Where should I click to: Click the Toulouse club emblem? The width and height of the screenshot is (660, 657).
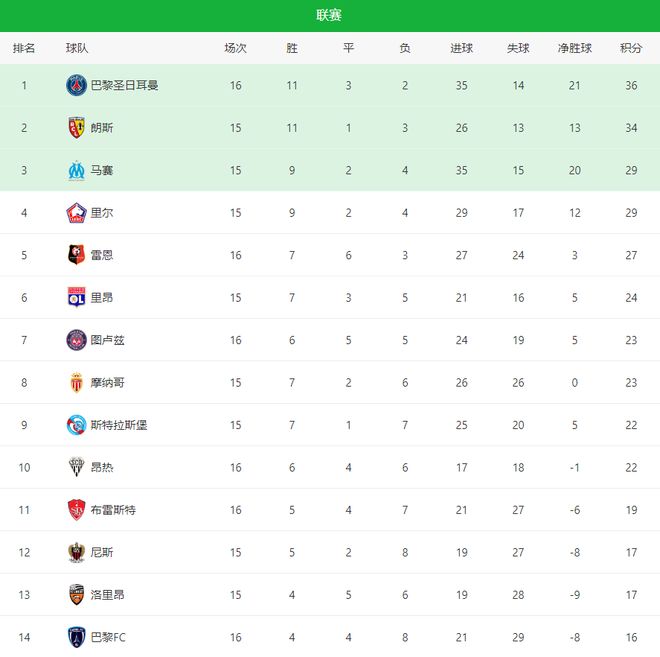77,340
